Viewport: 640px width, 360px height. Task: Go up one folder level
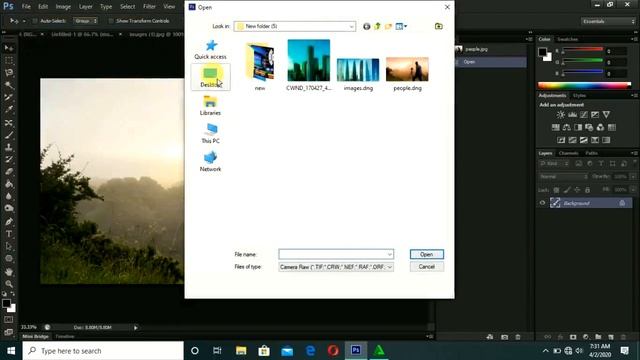[x=377, y=26]
